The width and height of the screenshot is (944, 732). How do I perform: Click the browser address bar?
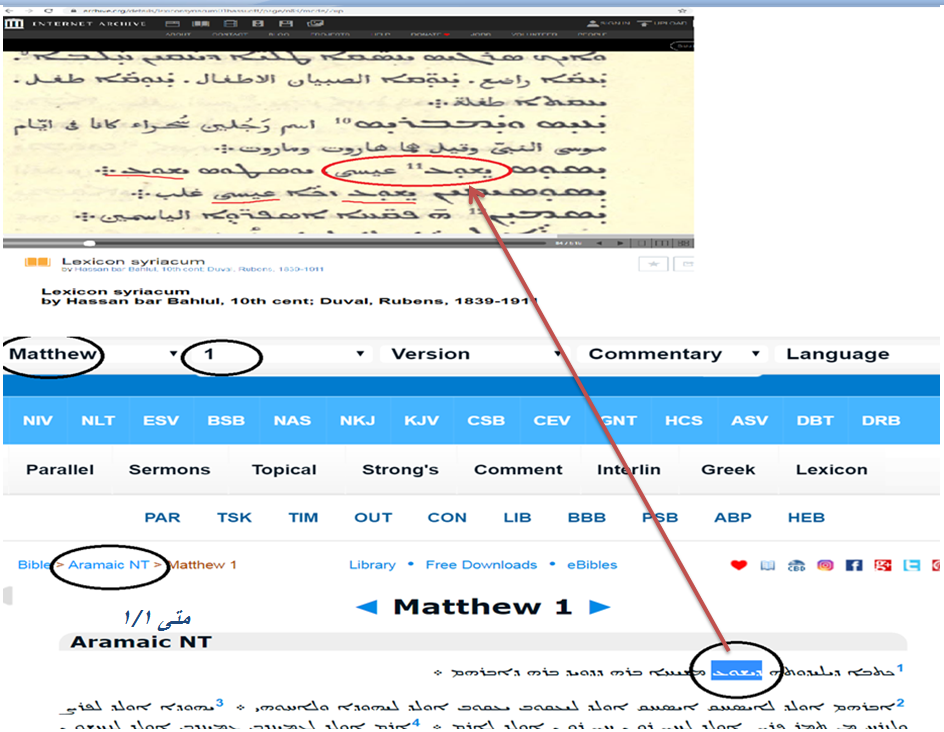click(x=373, y=10)
